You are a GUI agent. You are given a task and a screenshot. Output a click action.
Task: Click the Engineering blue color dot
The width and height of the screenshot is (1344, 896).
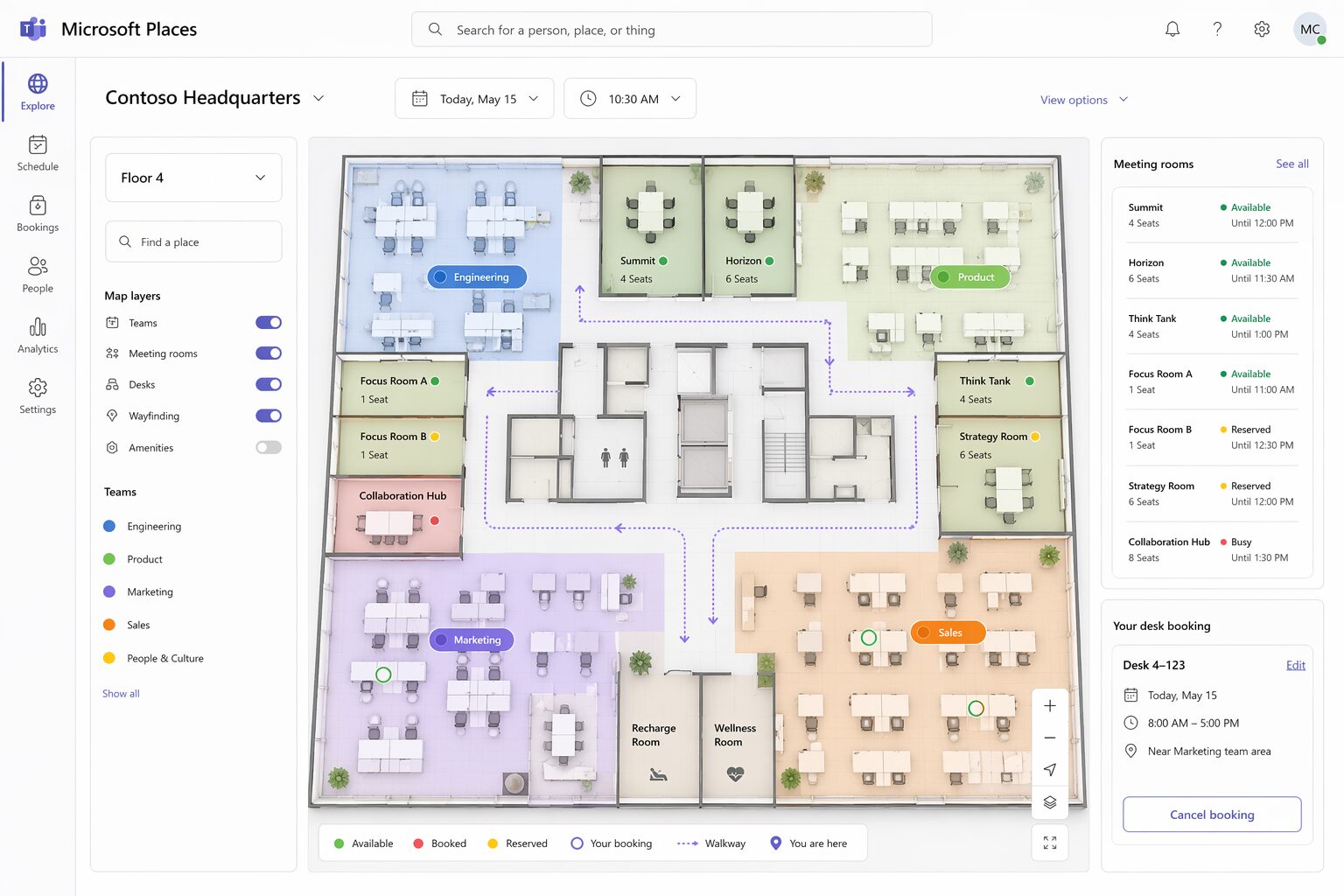[x=109, y=526]
